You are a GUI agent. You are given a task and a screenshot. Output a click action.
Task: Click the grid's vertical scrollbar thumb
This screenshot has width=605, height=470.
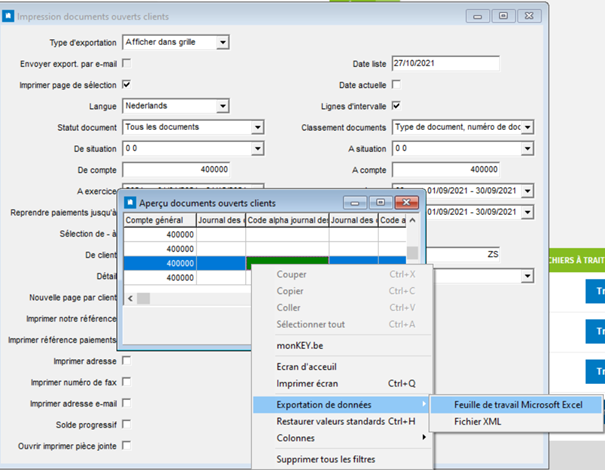412,253
